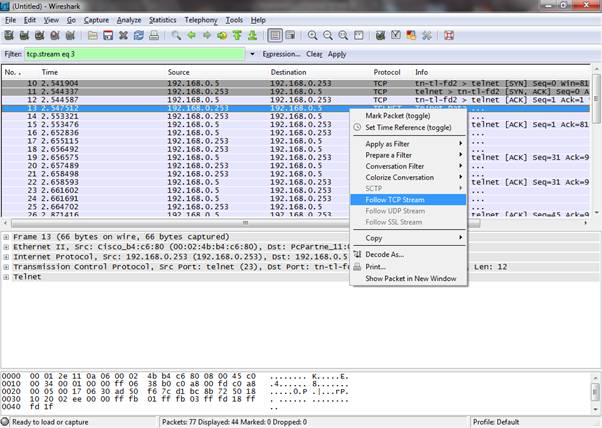Expand the Frame 13 tree row

(7, 235)
